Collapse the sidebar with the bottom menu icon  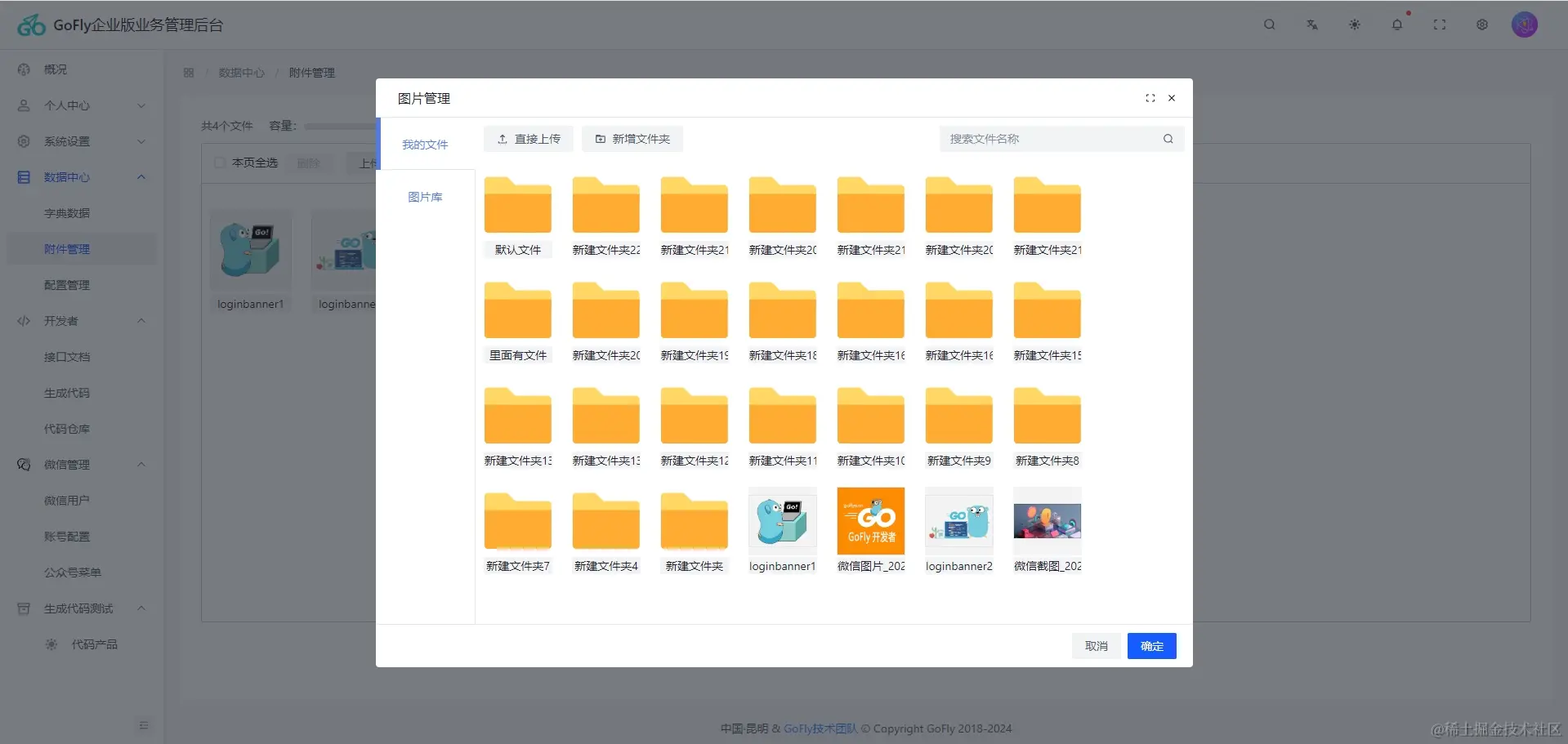click(144, 725)
